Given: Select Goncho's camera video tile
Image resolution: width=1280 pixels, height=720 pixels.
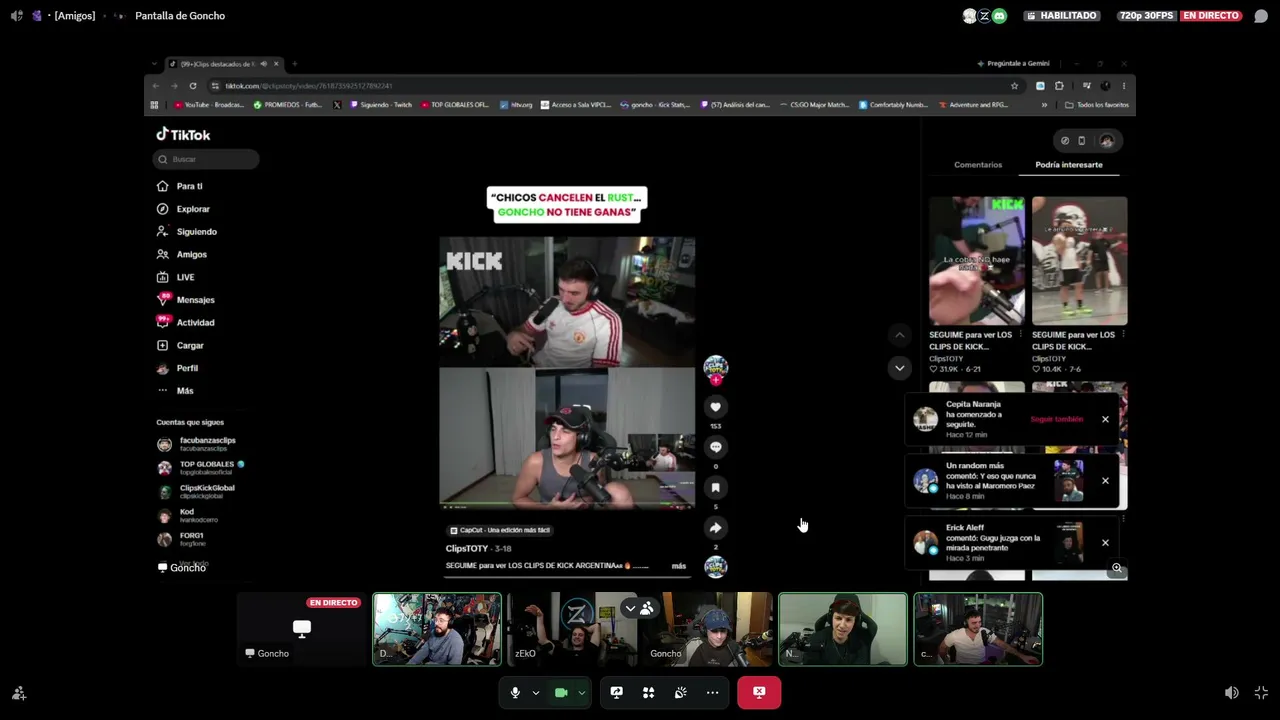Looking at the screenshot, I should pyautogui.click(x=708, y=629).
